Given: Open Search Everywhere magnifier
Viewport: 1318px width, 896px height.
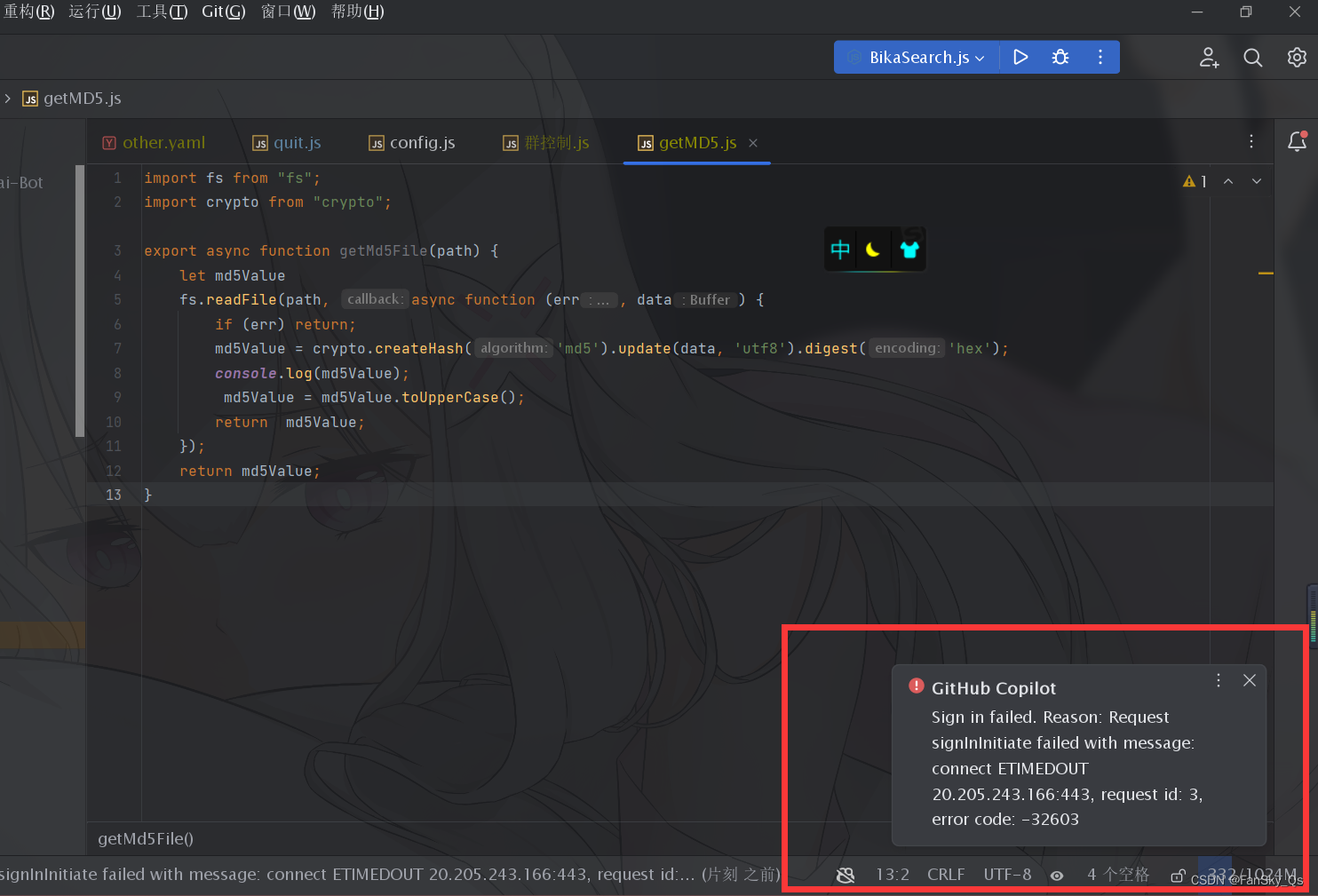Looking at the screenshot, I should point(1252,58).
